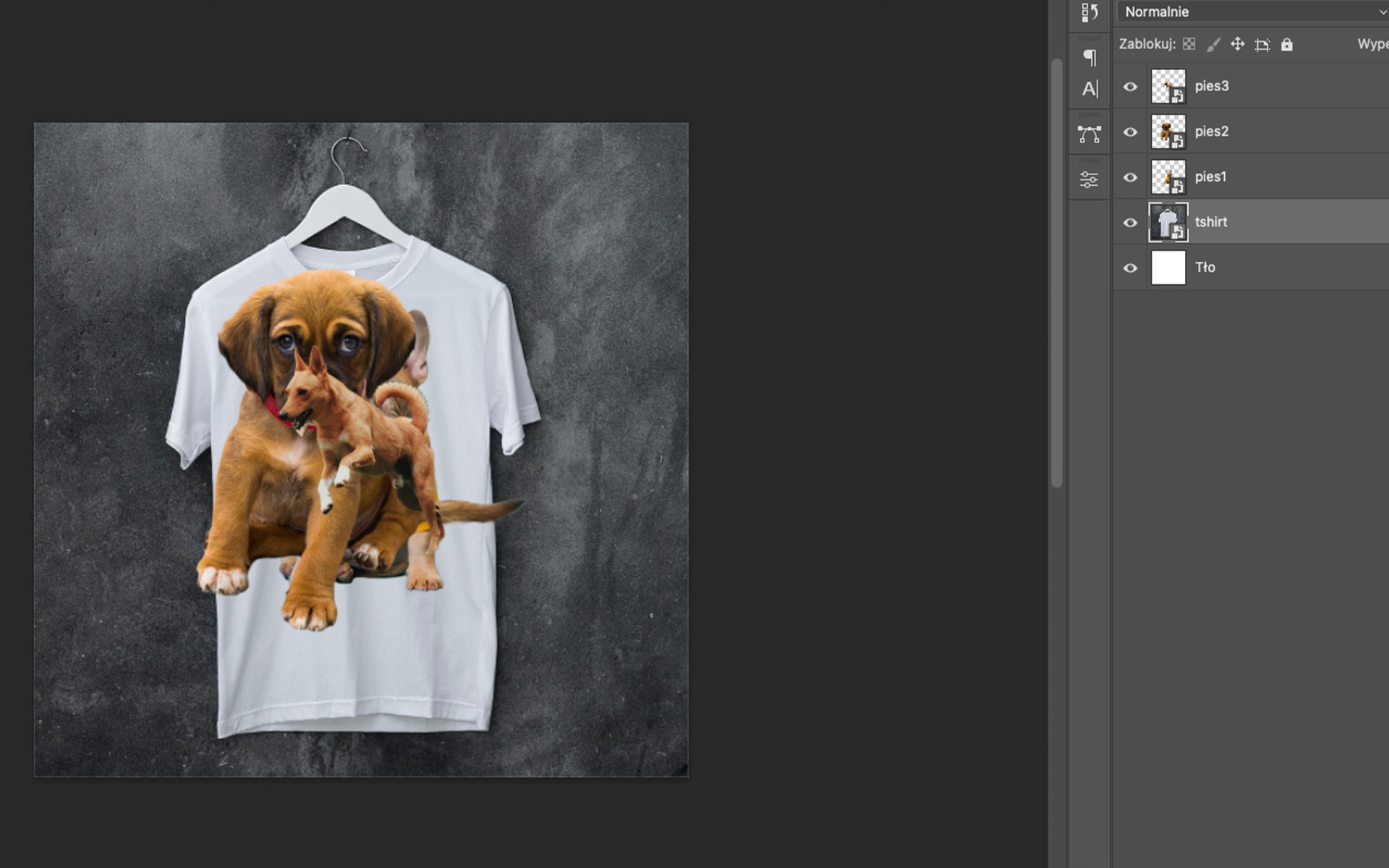Open the Character panel icon

pos(1089,89)
